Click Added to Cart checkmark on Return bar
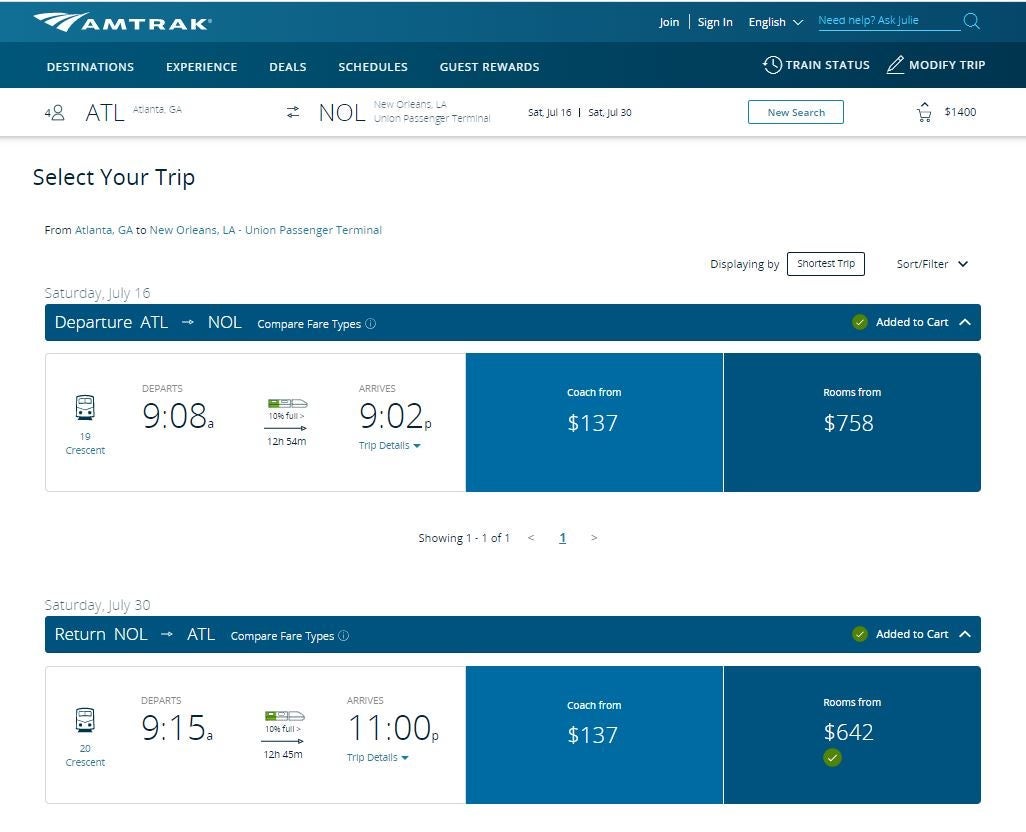Image resolution: width=1026 pixels, height=832 pixels. click(x=860, y=634)
